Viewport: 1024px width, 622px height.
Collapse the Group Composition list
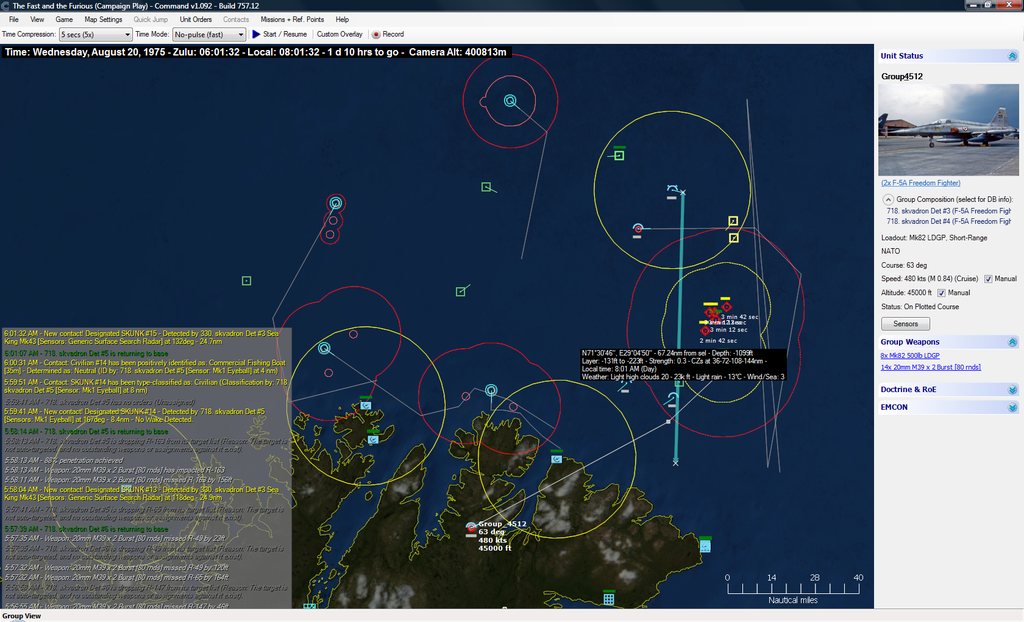click(x=888, y=199)
